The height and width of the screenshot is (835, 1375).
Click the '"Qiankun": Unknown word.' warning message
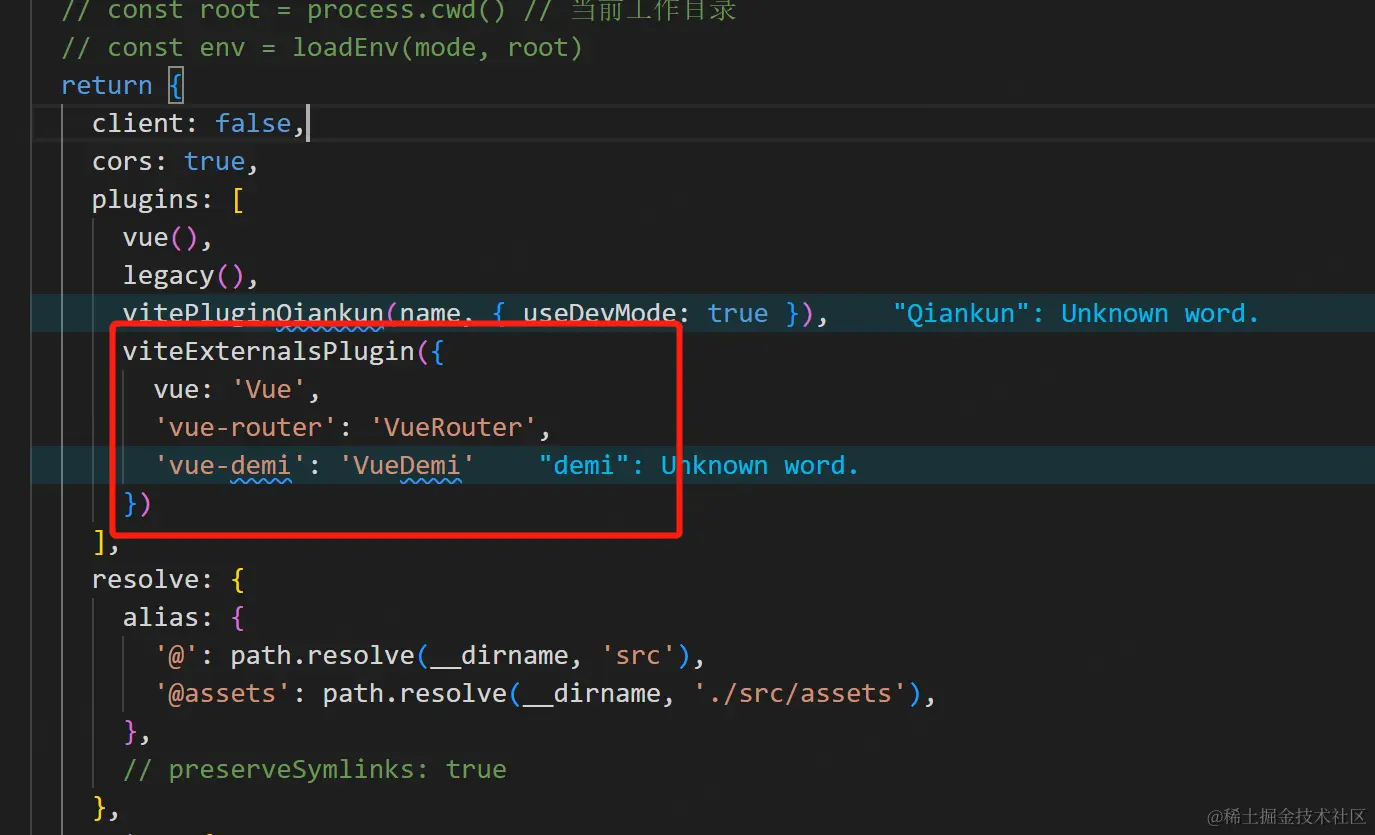pyautogui.click(x=1076, y=313)
